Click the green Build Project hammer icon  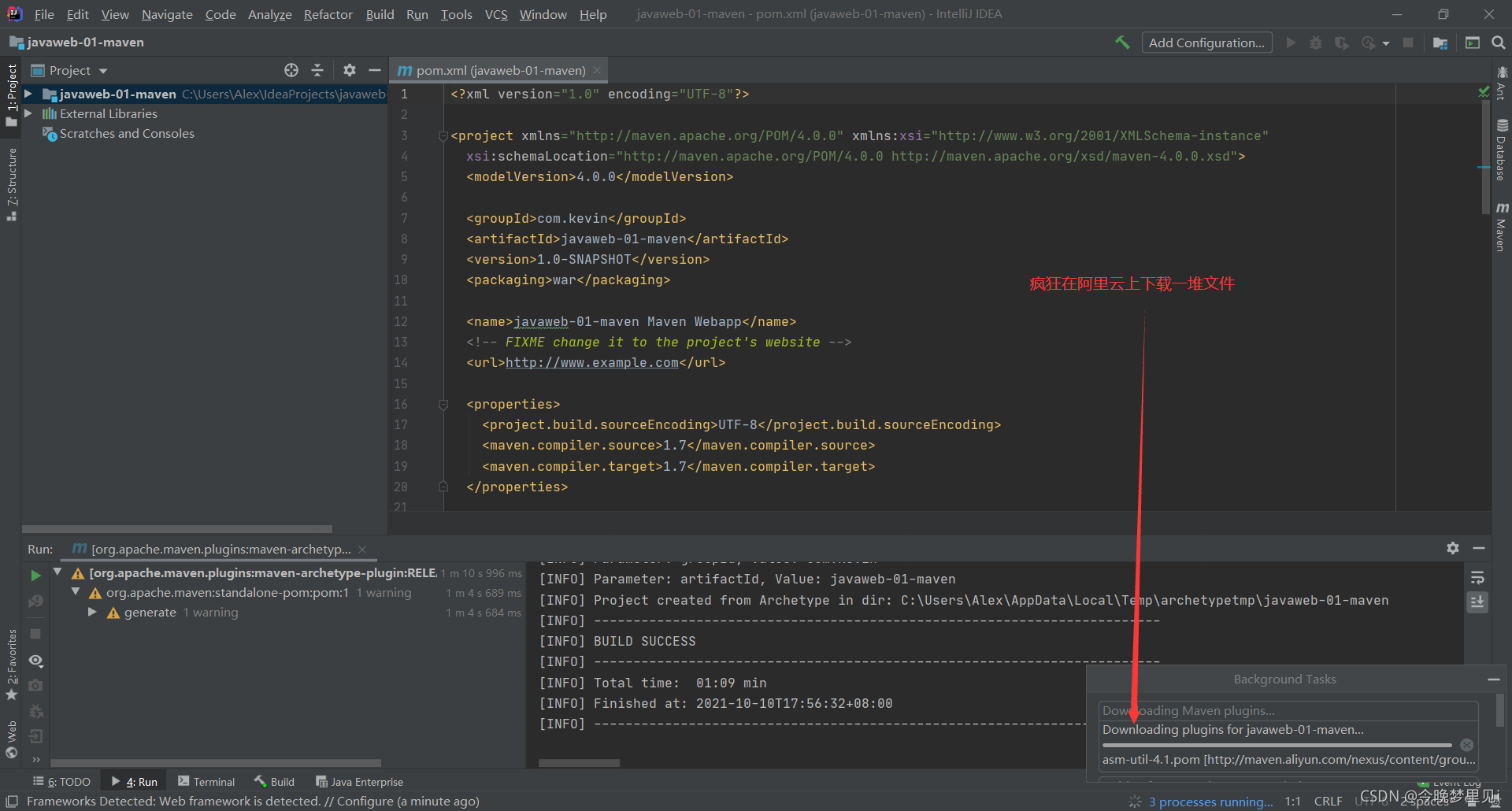coord(1122,43)
